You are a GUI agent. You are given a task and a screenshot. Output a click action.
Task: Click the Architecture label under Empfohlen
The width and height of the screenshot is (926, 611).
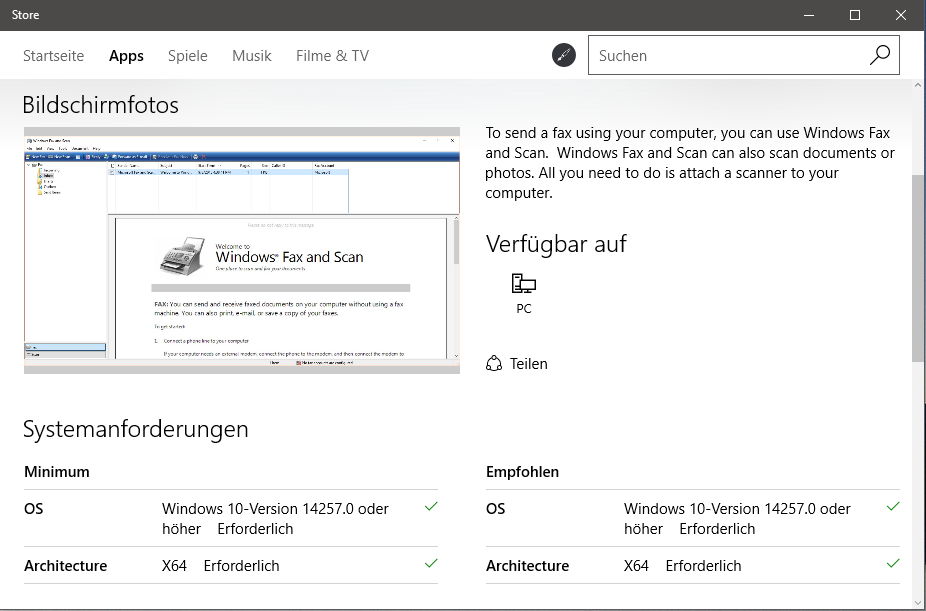[x=527, y=566]
